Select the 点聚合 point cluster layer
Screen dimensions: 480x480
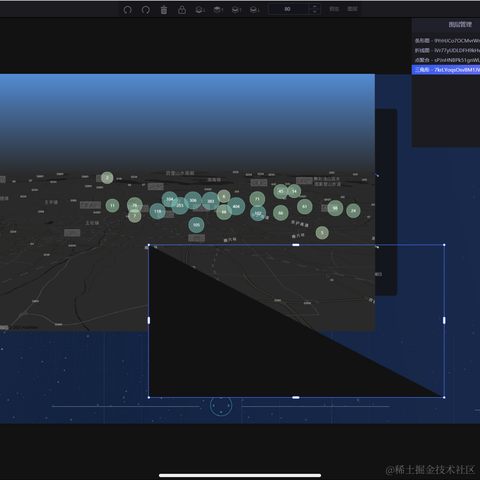pos(446,60)
